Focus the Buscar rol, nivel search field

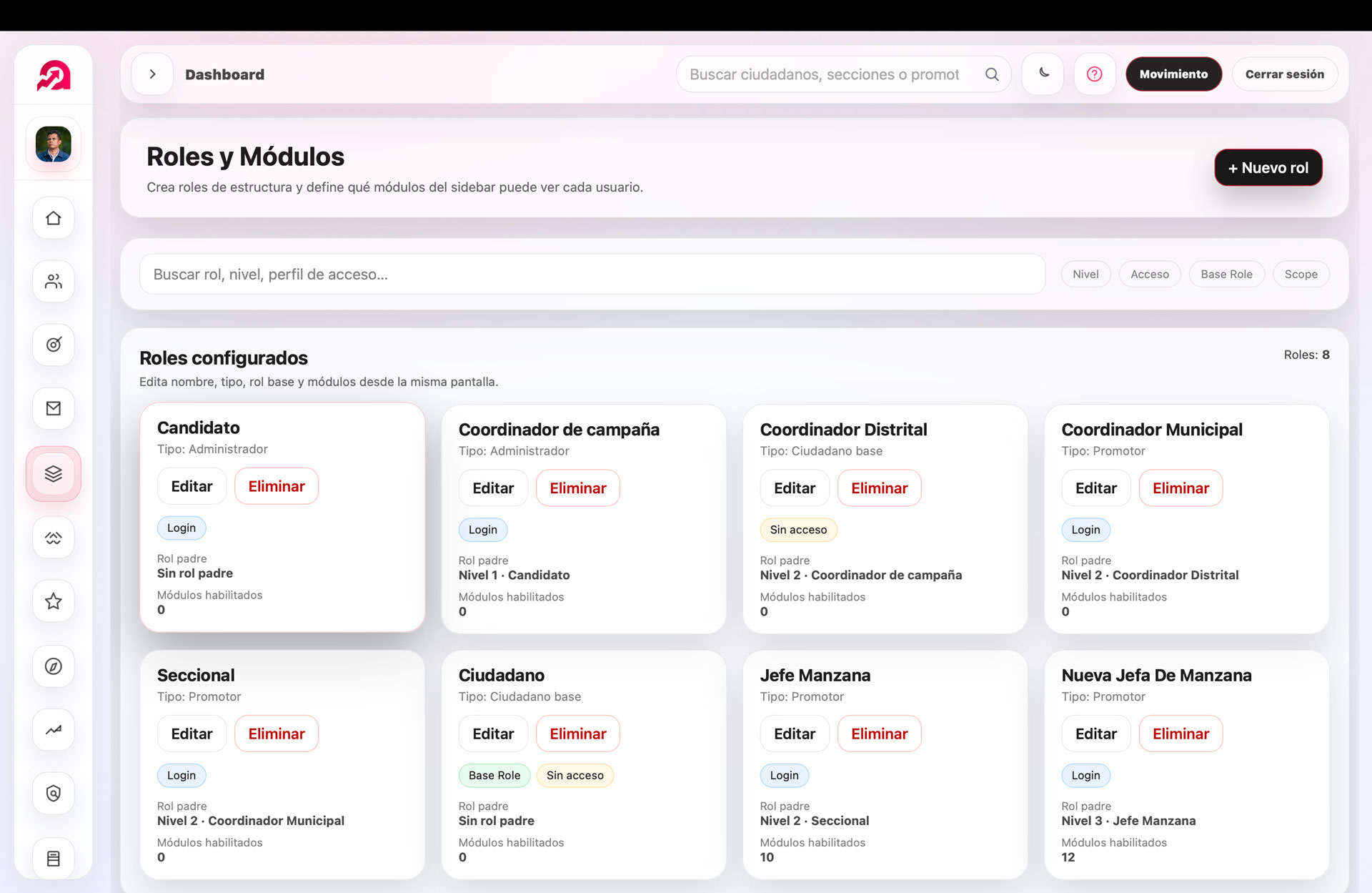tap(592, 275)
